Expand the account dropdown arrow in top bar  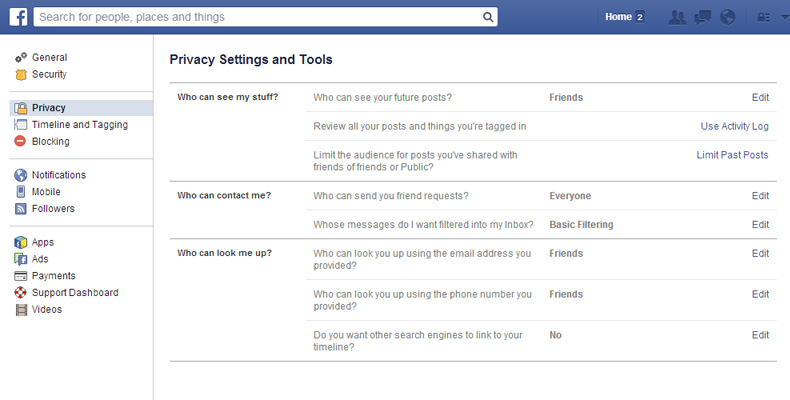coord(784,17)
